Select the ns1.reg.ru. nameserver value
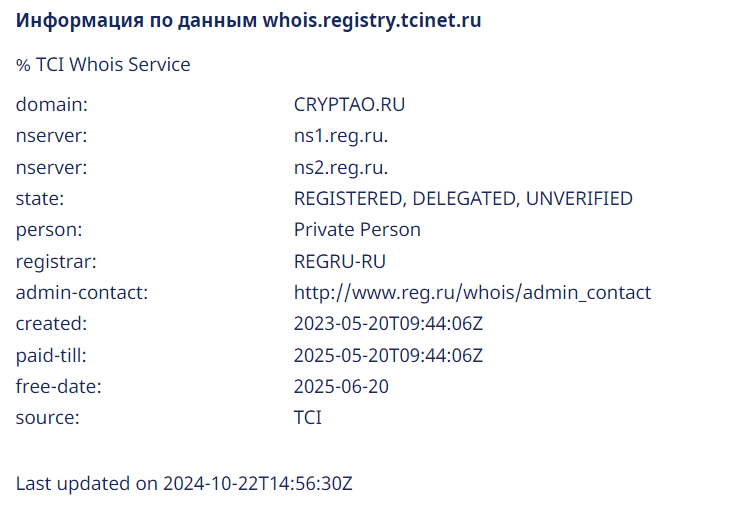The height and width of the screenshot is (511, 729). pos(340,136)
